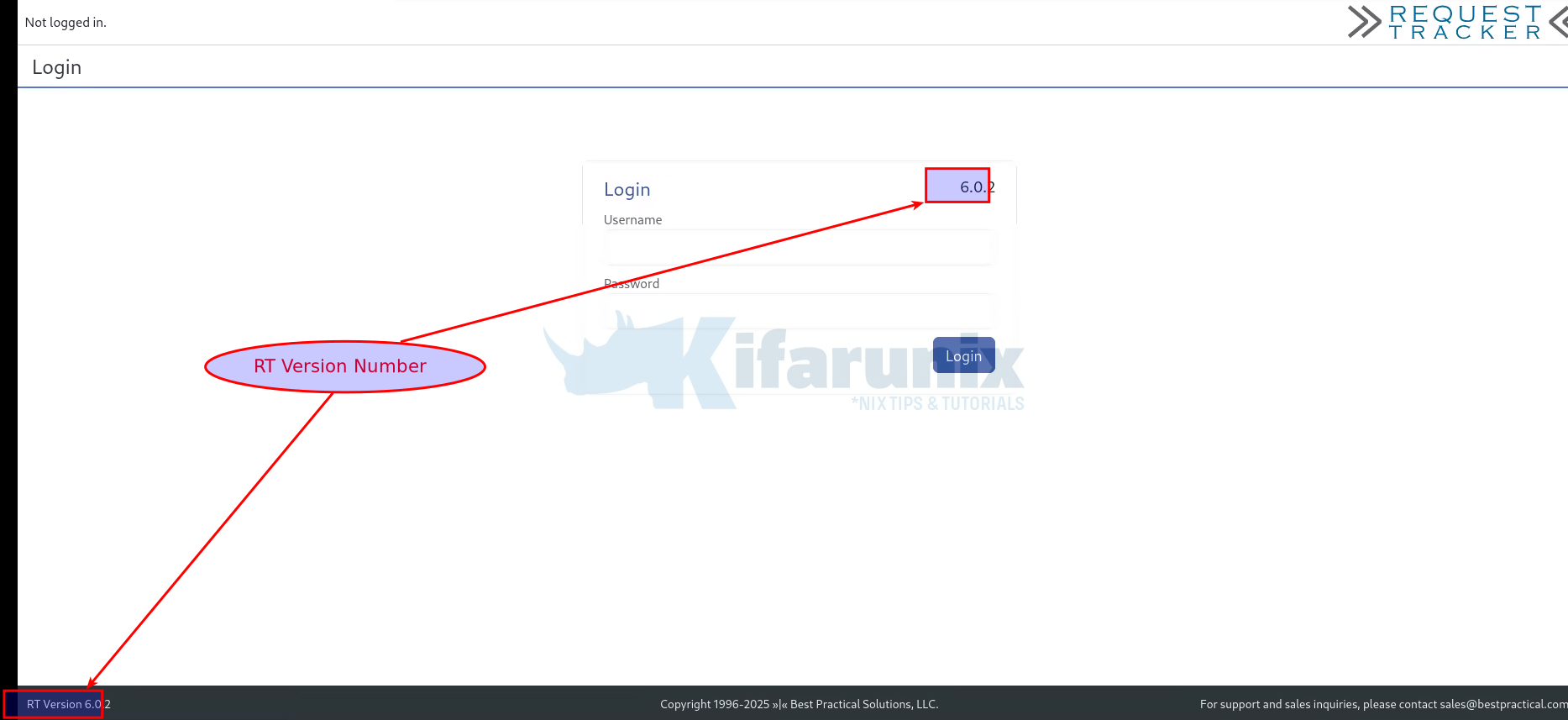Click the 6.0.2 version number in login box
This screenshot has height=720, width=1568.
click(x=977, y=187)
